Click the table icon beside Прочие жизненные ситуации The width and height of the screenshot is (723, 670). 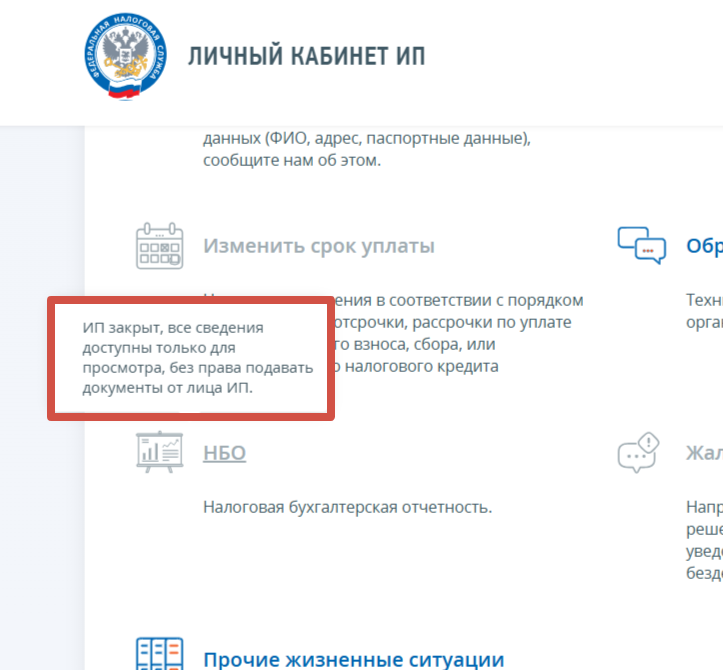[x=160, y=654]
